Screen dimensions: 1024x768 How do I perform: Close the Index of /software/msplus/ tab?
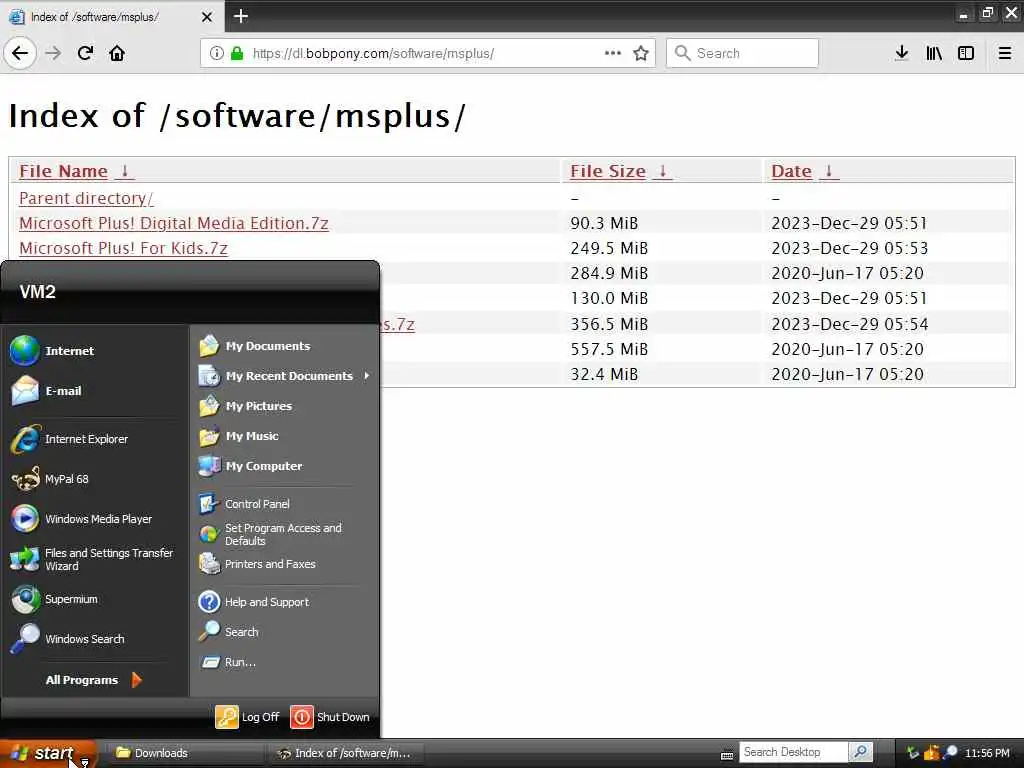point(207,16)
